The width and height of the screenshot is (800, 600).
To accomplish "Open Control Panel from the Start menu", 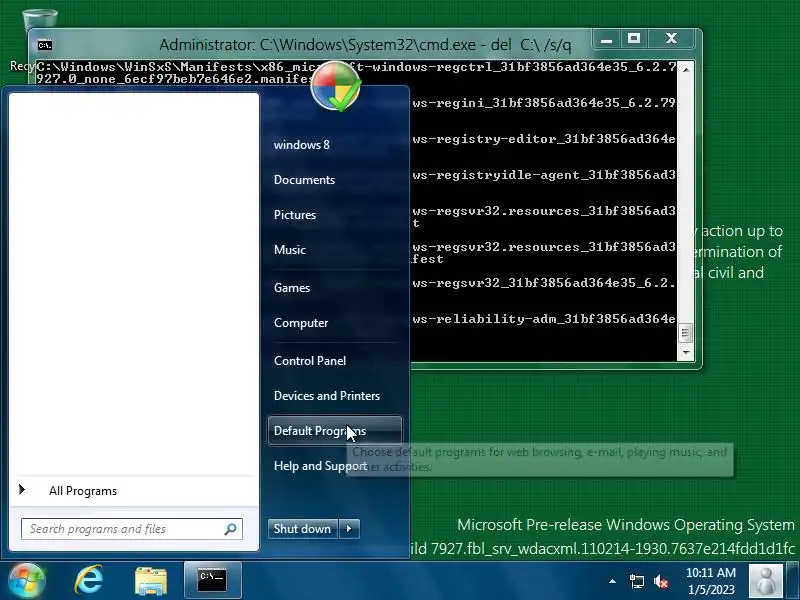I will 310,361.
